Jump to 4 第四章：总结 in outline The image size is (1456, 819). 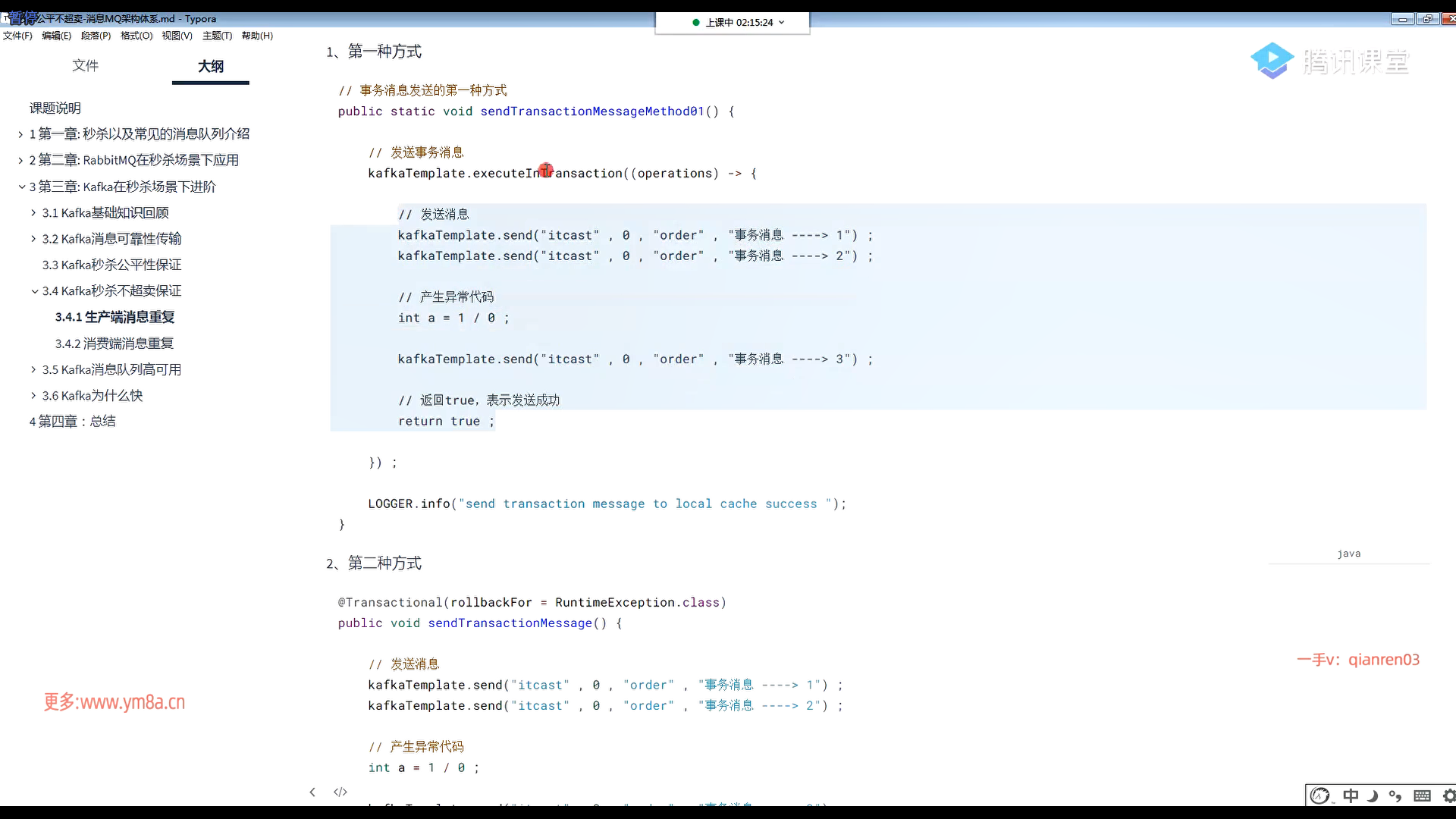click(x=72, y=422)
